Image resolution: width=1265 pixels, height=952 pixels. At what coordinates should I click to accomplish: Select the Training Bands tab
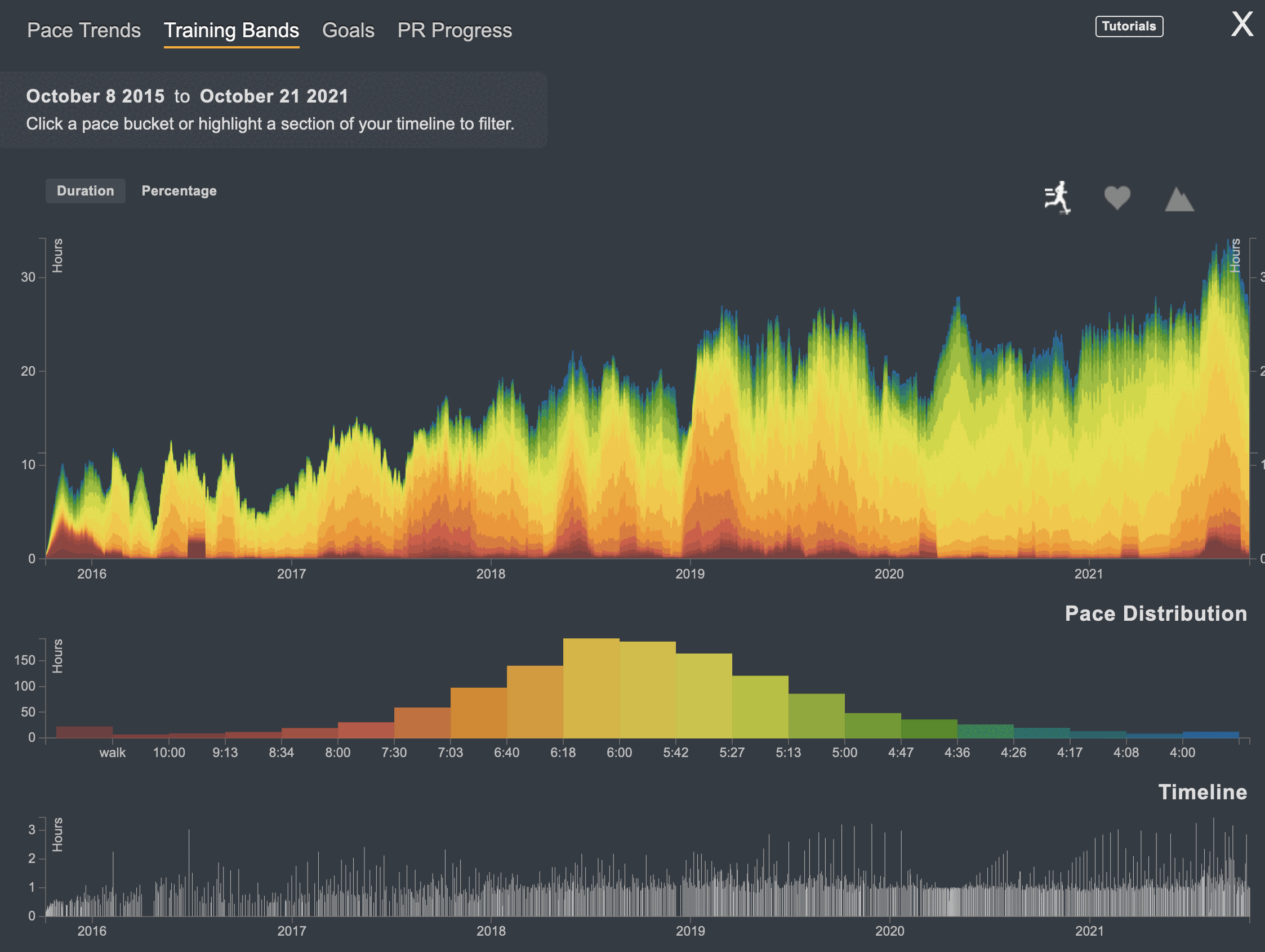click(x=231, y=30)
